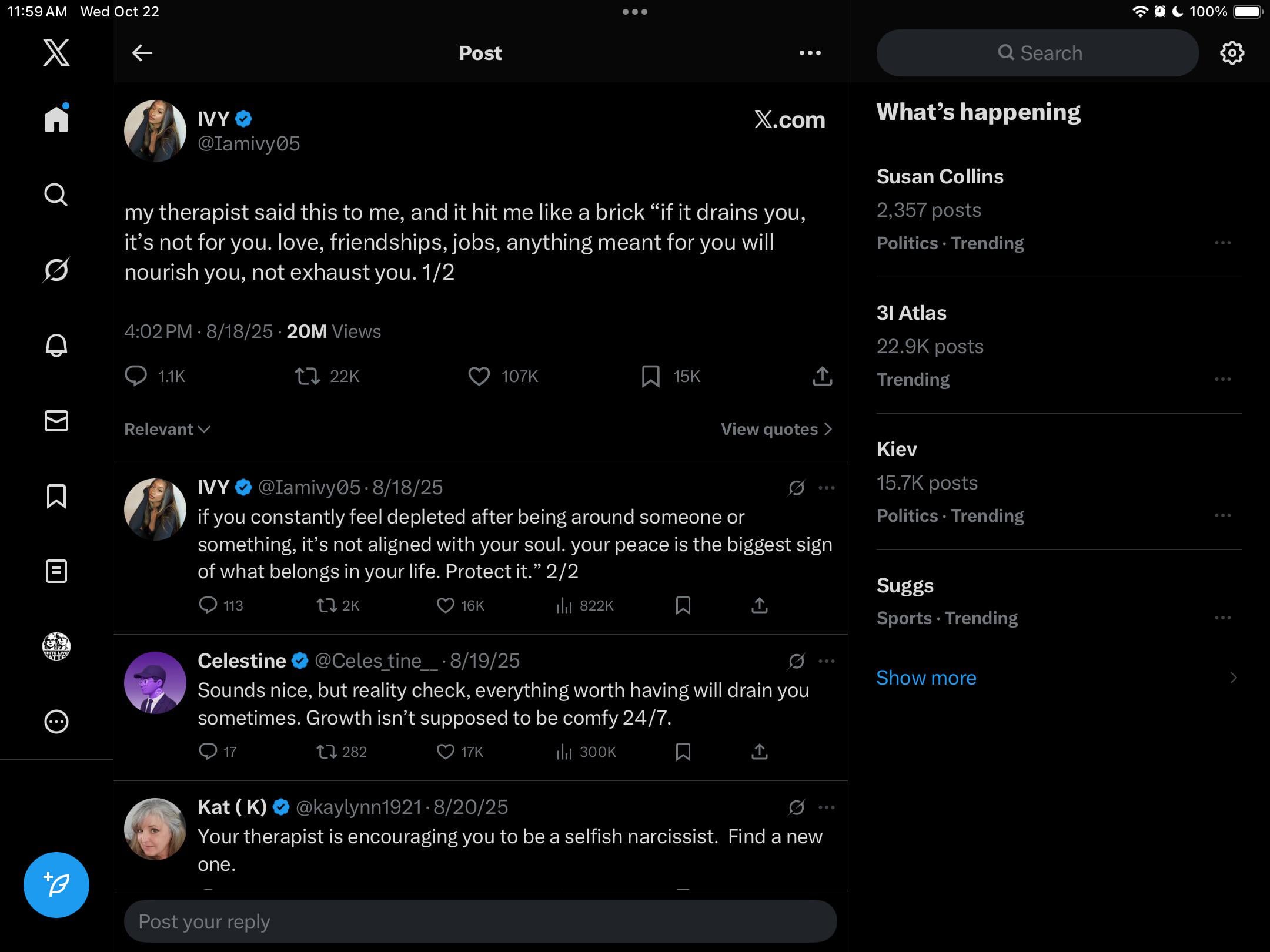
Task: Like IVY's main post with 107K likes
Action: click(479, 376)
